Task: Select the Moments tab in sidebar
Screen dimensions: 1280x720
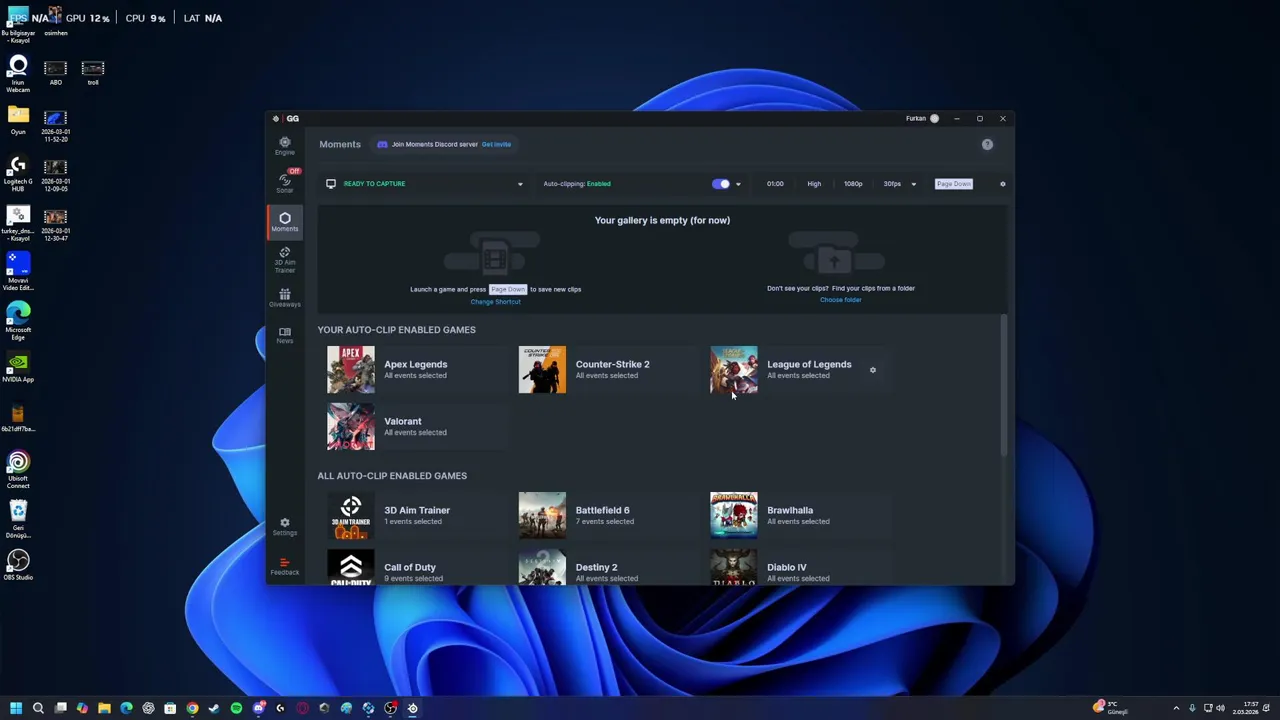Action: 285,222
